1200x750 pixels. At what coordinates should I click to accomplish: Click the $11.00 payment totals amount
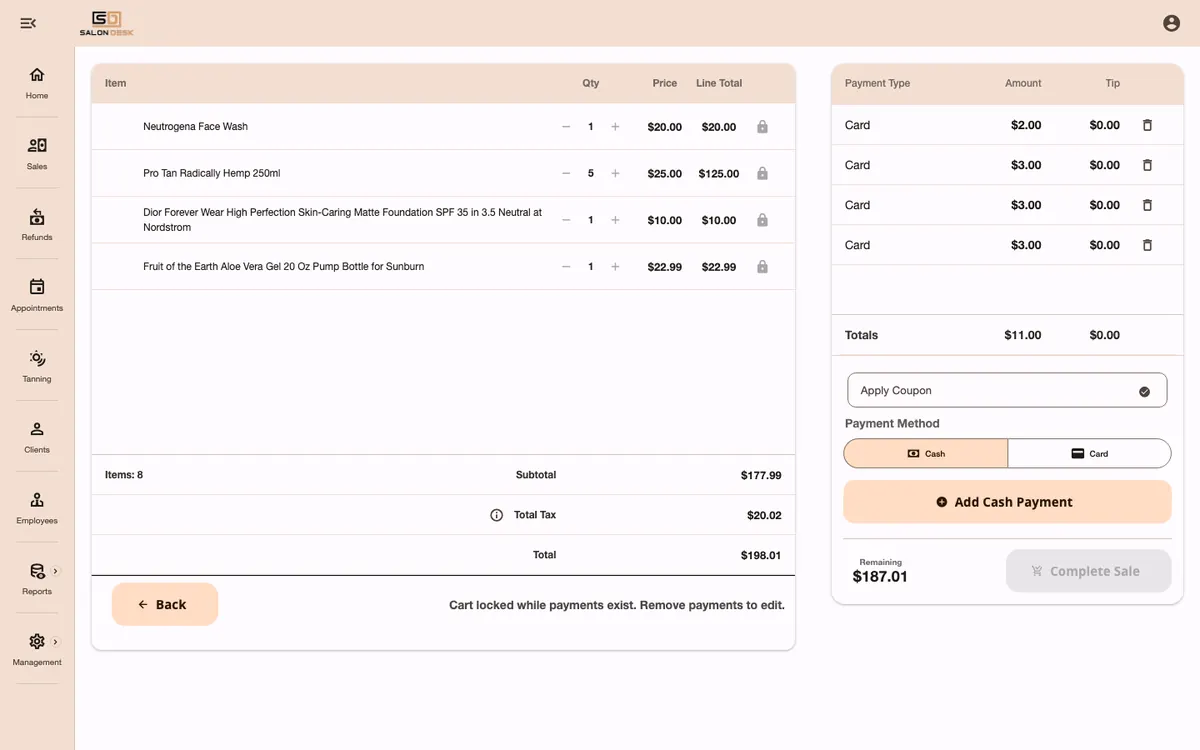(1023, 335)
